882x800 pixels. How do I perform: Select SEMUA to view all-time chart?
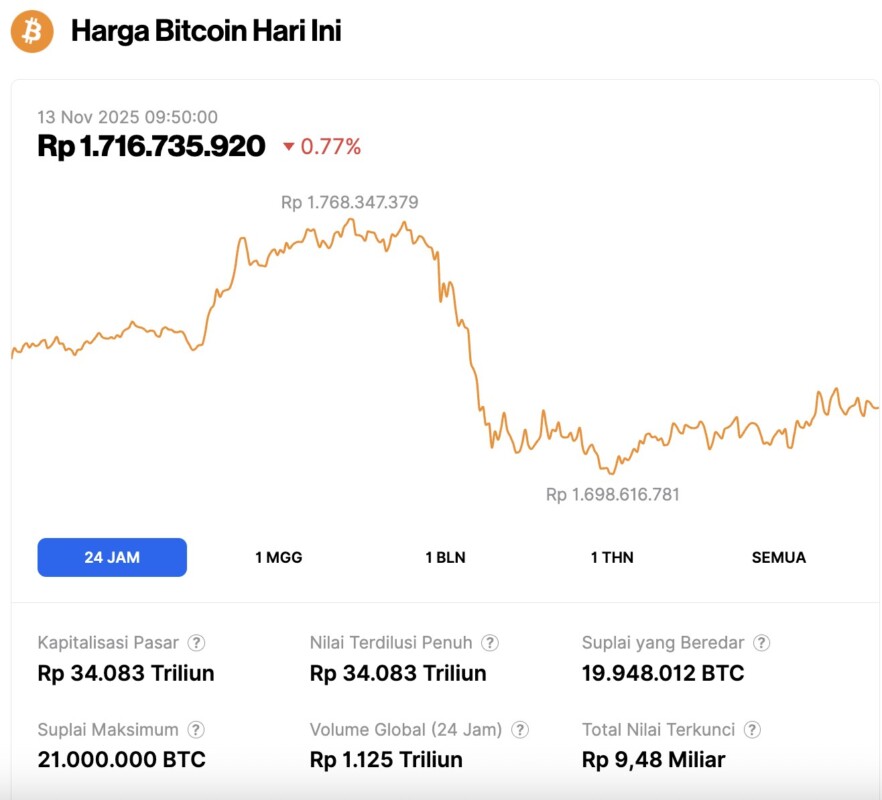pos(778,557)
